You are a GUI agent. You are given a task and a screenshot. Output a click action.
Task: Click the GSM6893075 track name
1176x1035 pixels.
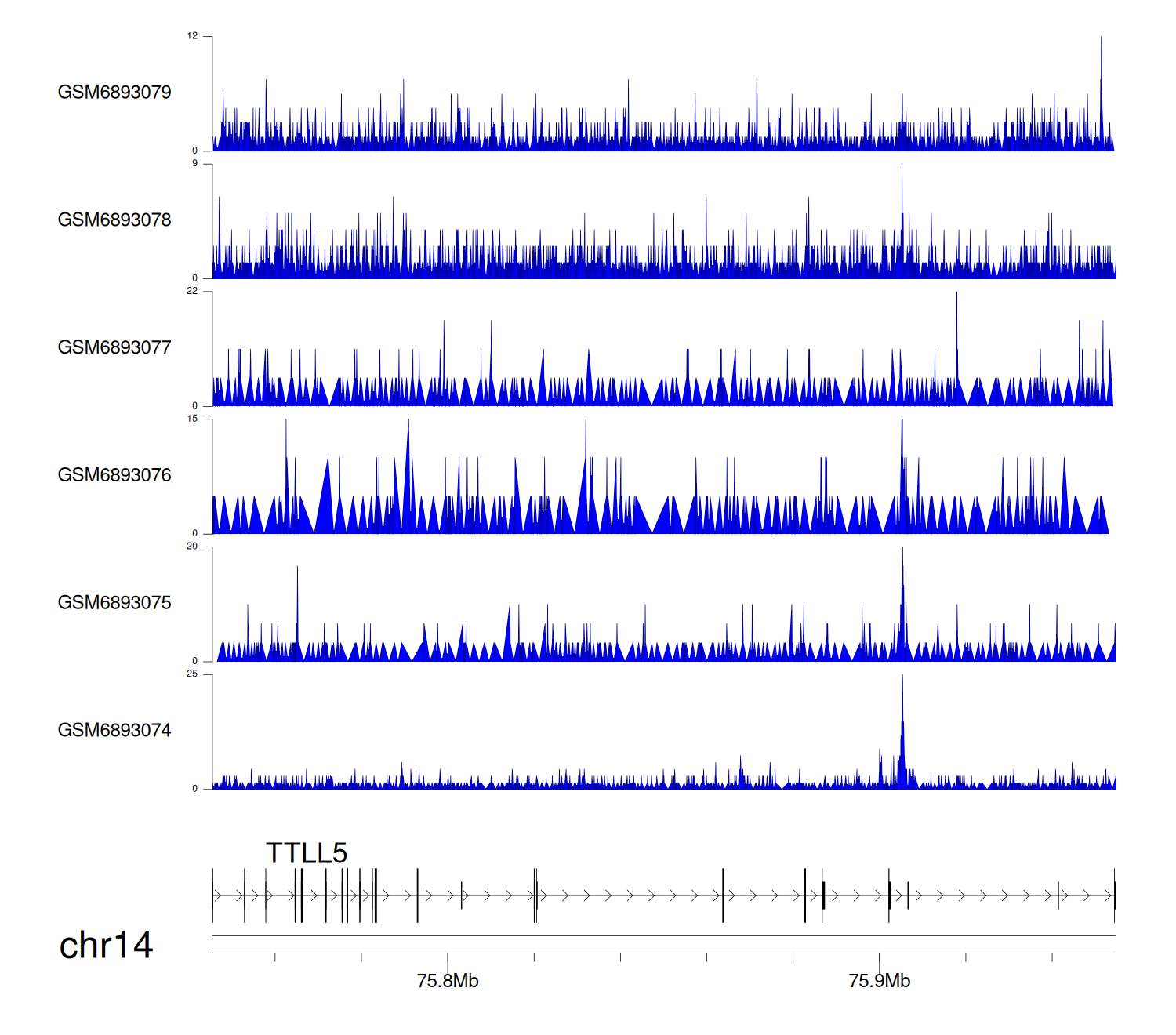point(114,603)
